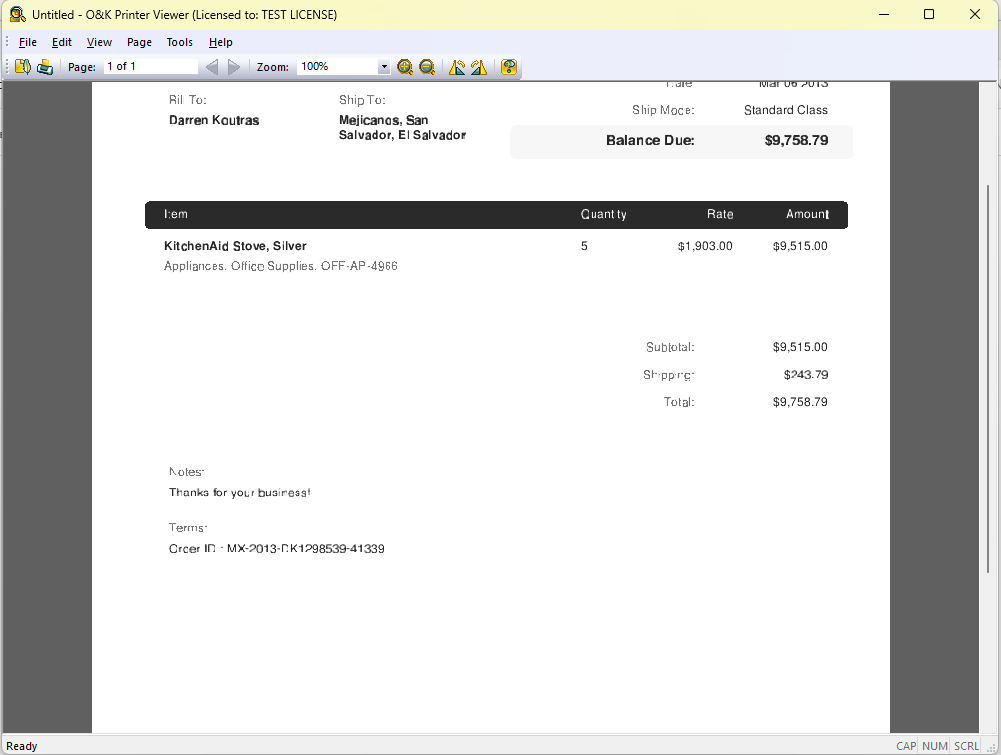Screen dimensions: 1001x755
Task: Rotate page clockwise icon
Action: 479,67
